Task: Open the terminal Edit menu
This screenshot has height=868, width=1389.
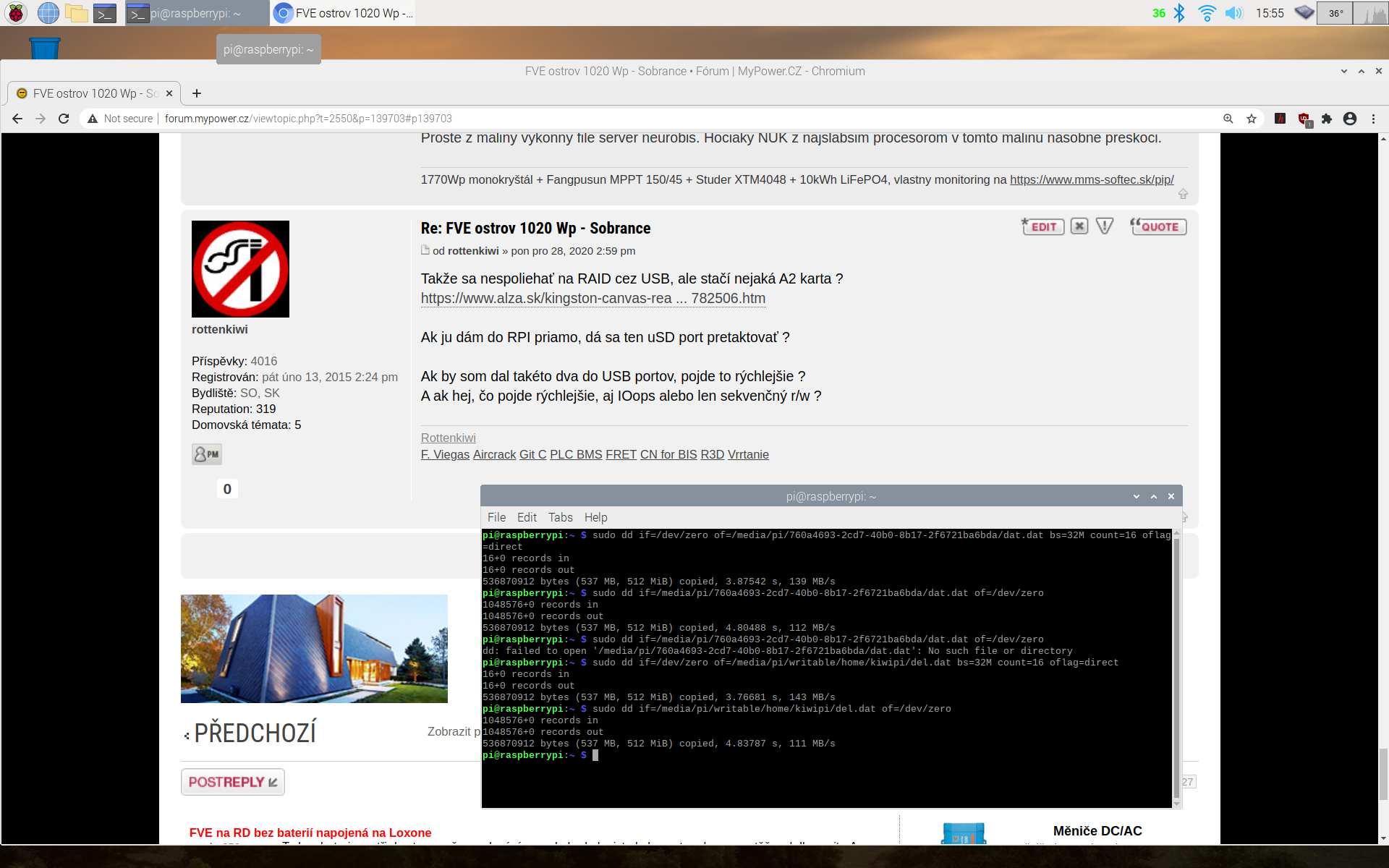Action: tap(527, 517)
